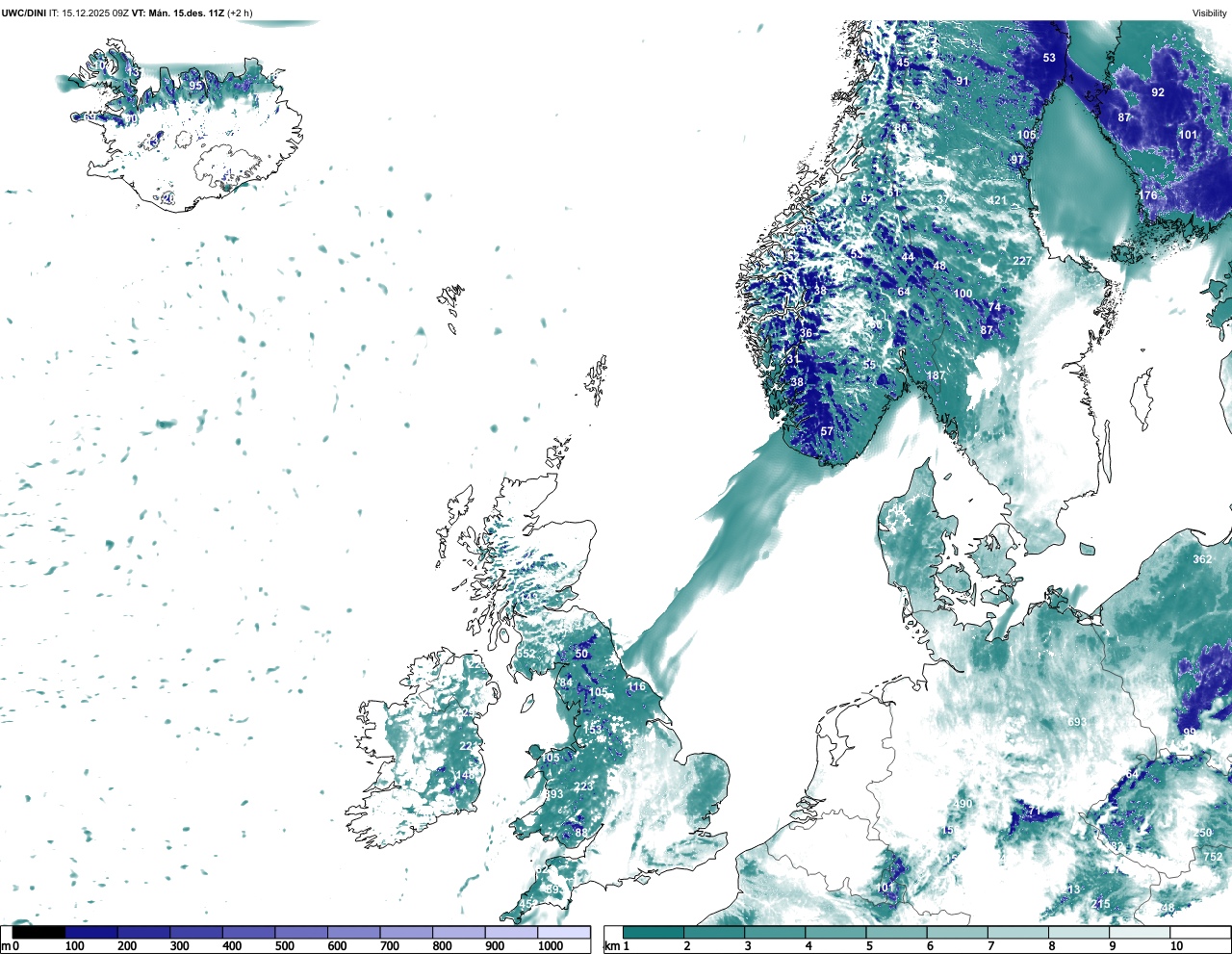The height and width of the screenshot is (954, 1232).
Task: Click the 700–800 m legend swatch
Action: point(406,933)
